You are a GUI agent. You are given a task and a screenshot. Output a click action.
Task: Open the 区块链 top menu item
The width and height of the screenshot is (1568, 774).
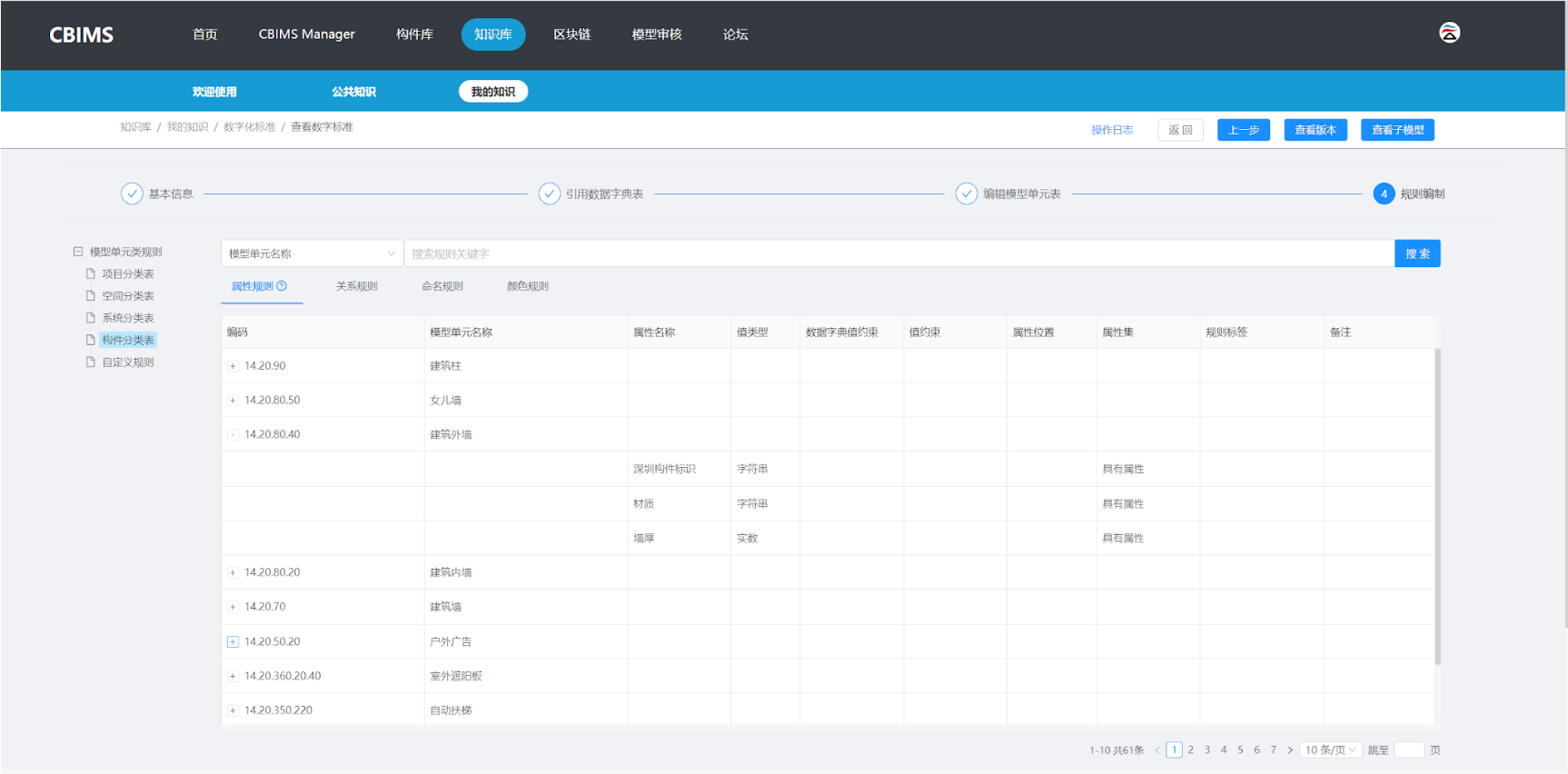(572, 35)
